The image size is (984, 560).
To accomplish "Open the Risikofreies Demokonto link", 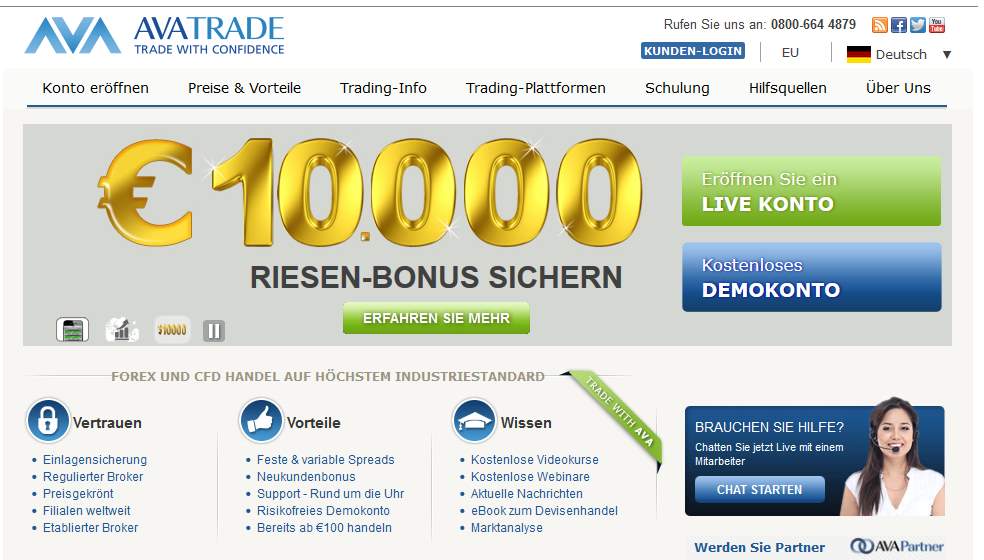I will tap(323, 510).
